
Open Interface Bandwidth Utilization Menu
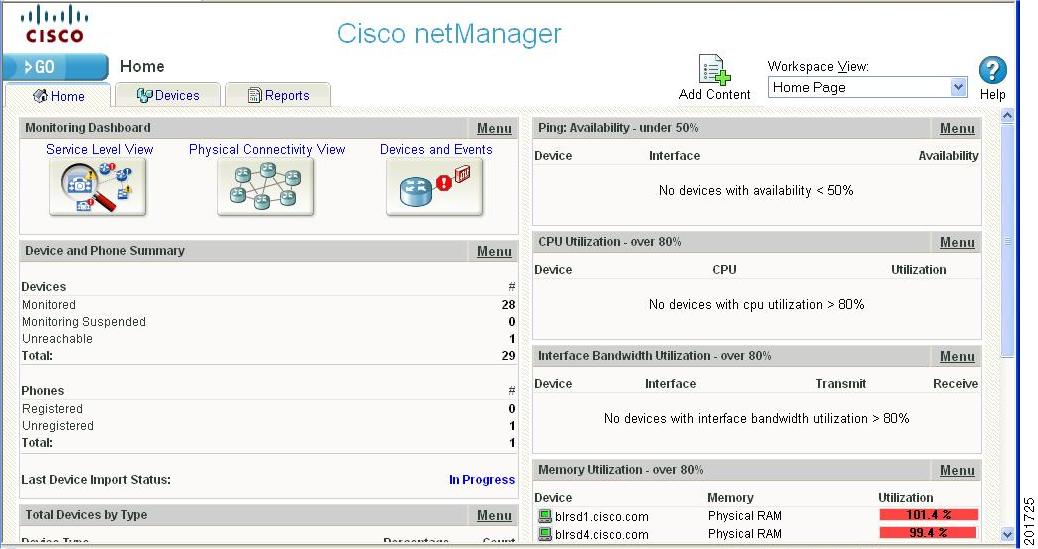tap(957, 356)
